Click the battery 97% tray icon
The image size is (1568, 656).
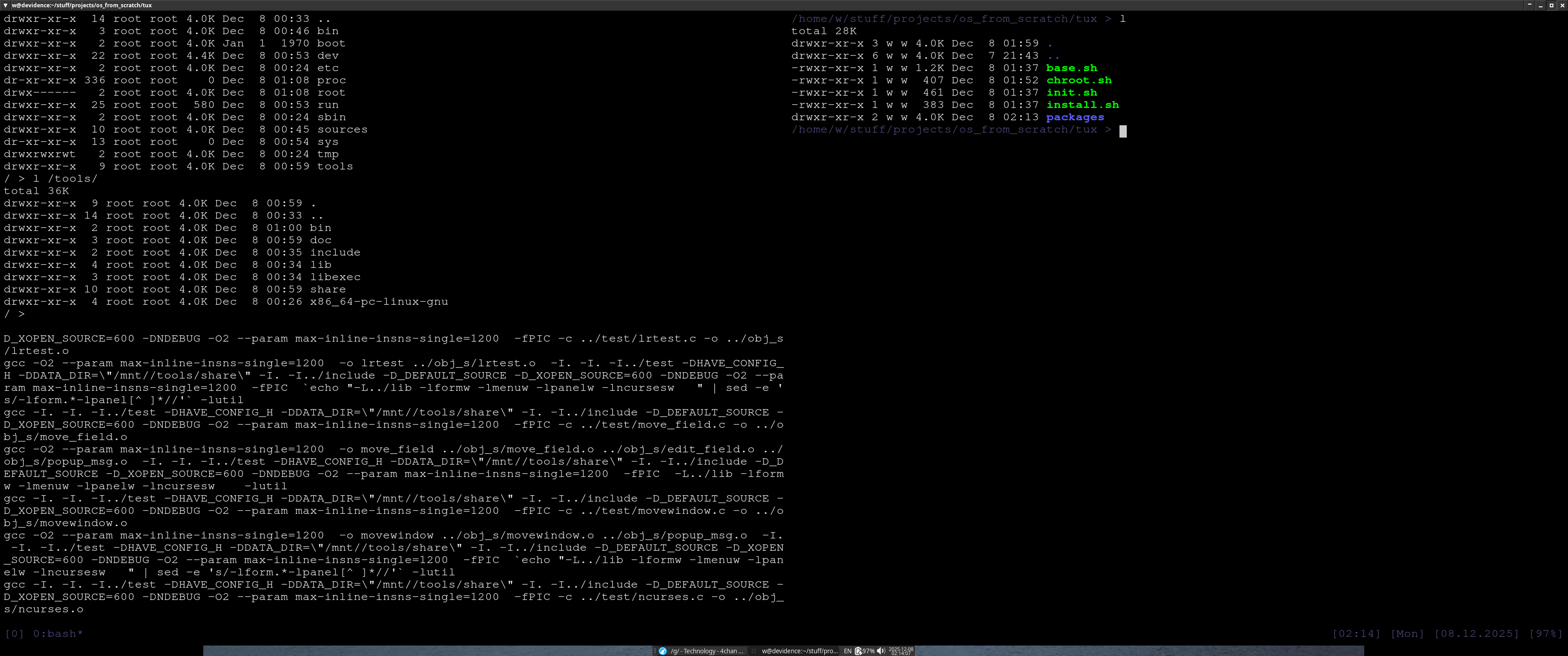864,651
